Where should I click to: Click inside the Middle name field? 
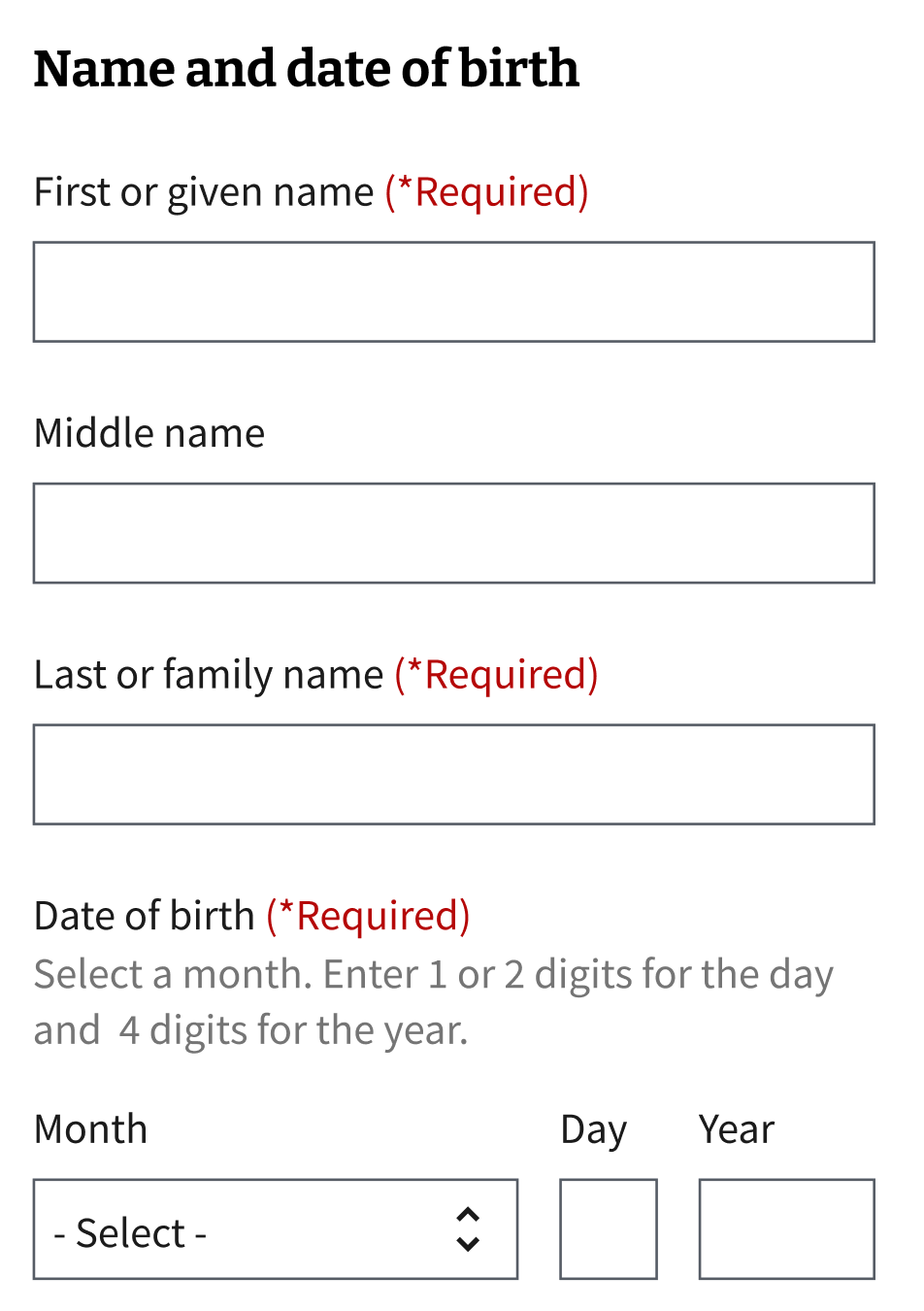pyautogui.click(x=453, y=532)
